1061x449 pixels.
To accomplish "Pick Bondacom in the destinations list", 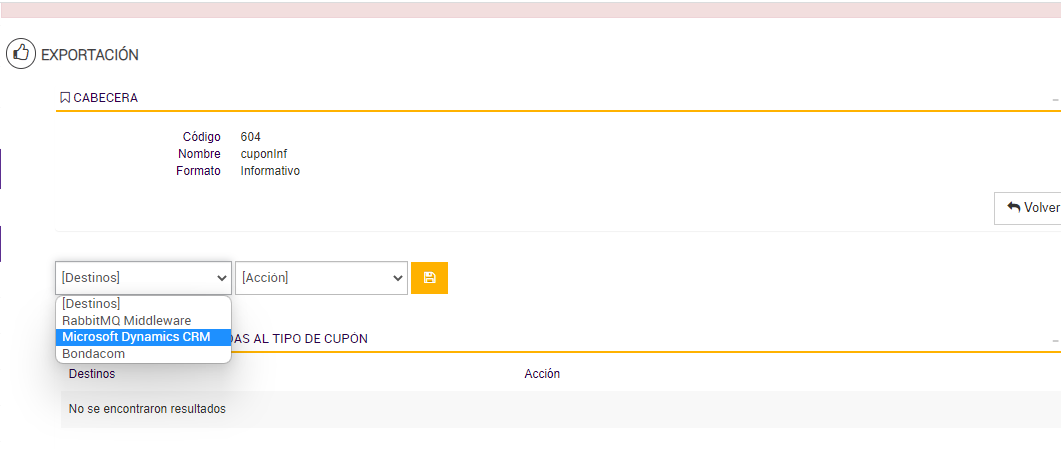I will click(x=94, y=354).
